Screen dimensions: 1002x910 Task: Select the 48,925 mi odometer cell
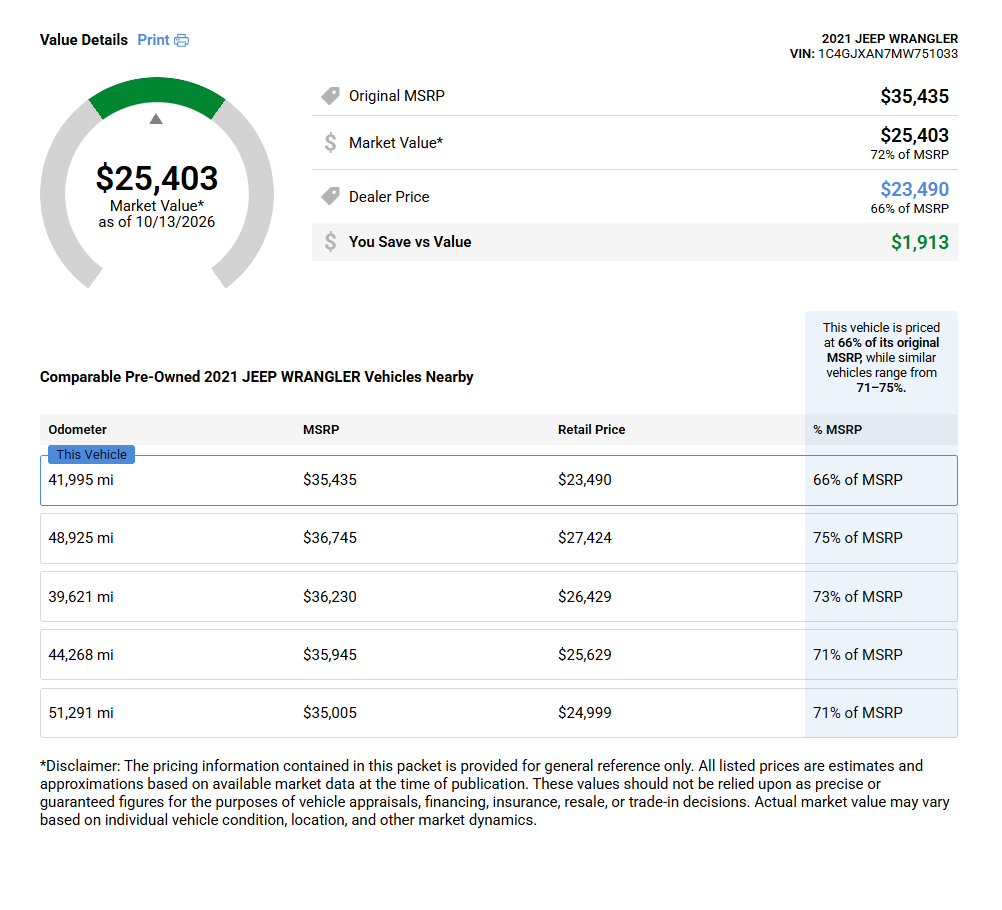(x=81, y=538)
